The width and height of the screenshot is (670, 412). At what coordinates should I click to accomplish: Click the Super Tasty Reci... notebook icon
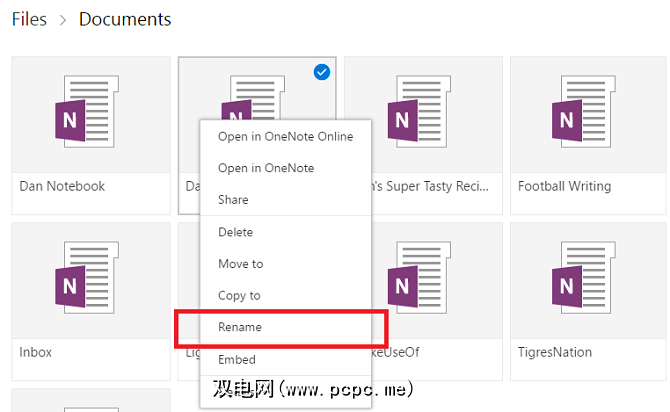[x=419, y=112]
